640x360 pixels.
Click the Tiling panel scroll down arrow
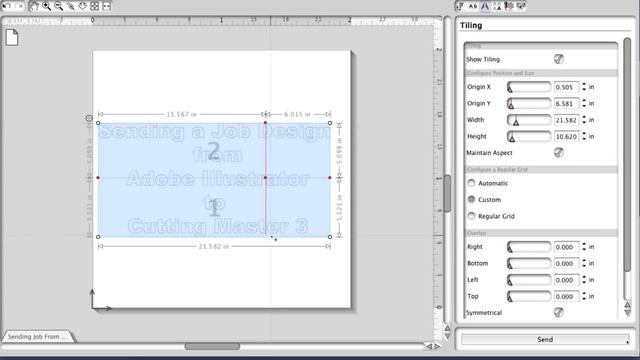click(627, 313)
